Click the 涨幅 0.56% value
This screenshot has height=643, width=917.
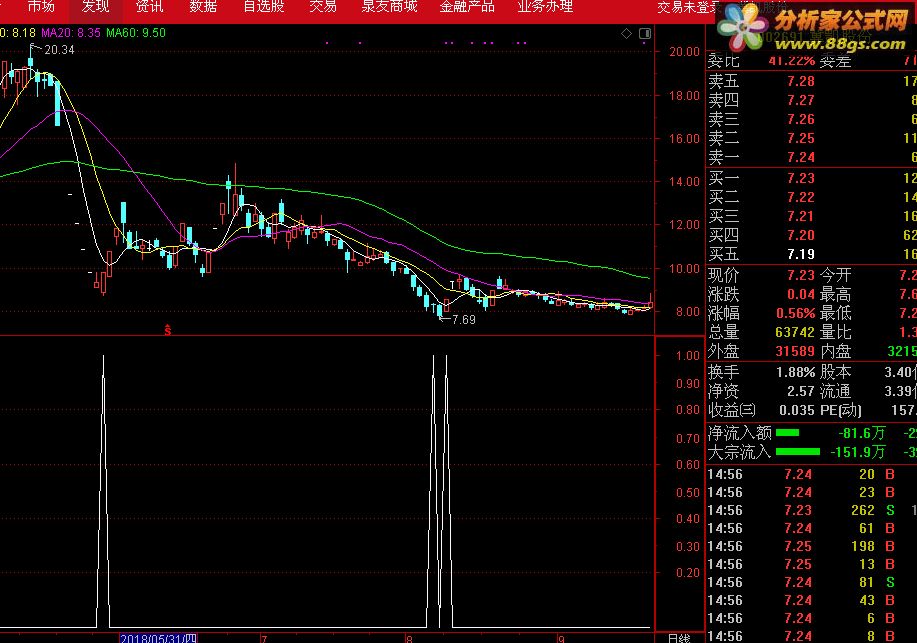coord(795,314)
